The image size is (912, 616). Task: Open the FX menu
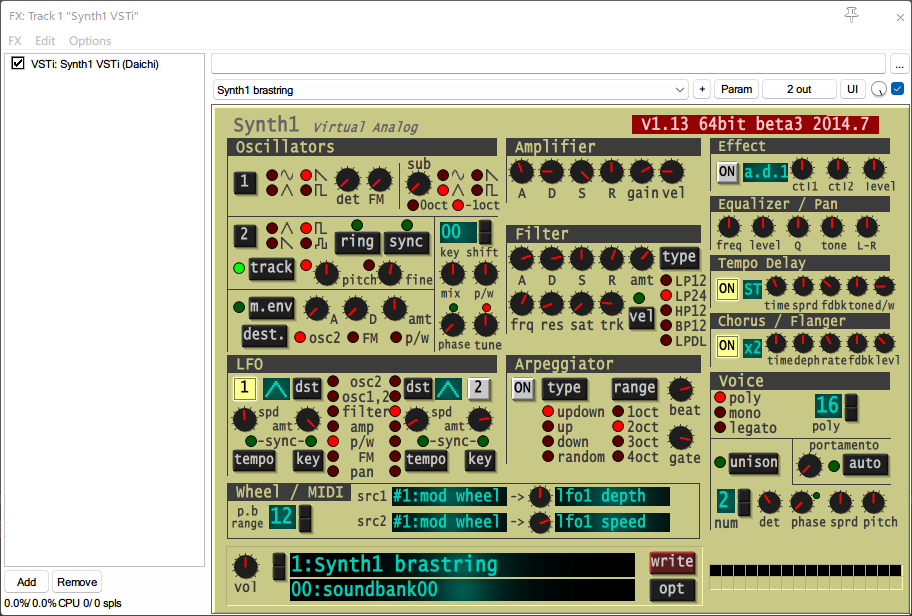coord(15,41)
